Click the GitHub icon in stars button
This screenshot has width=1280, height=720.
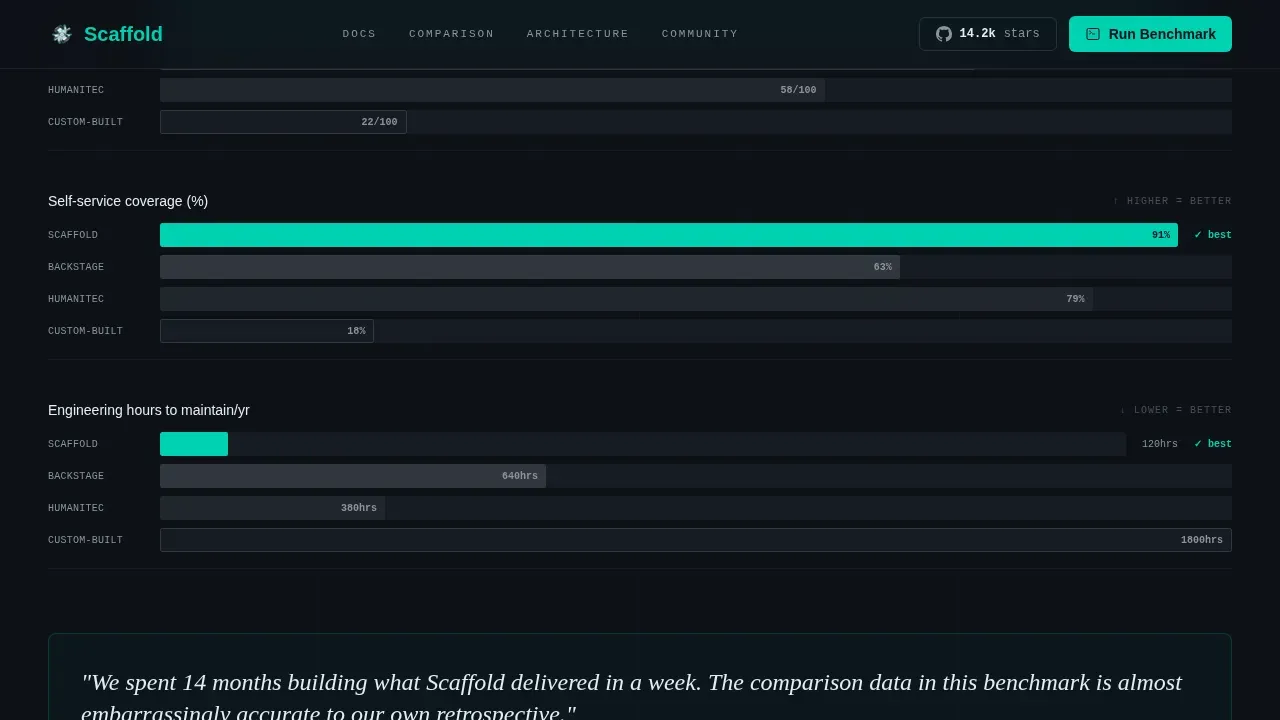pyautogui.click(x=944, y=34)
